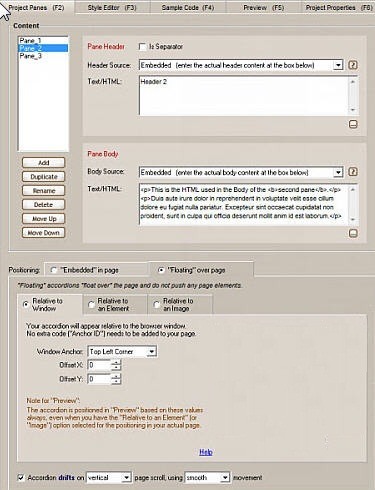The height and width of the screenshot is (490, 375).
Task: Click body text box scroll-down arrow
Action: pyautogui.click(x=353, y=220)
